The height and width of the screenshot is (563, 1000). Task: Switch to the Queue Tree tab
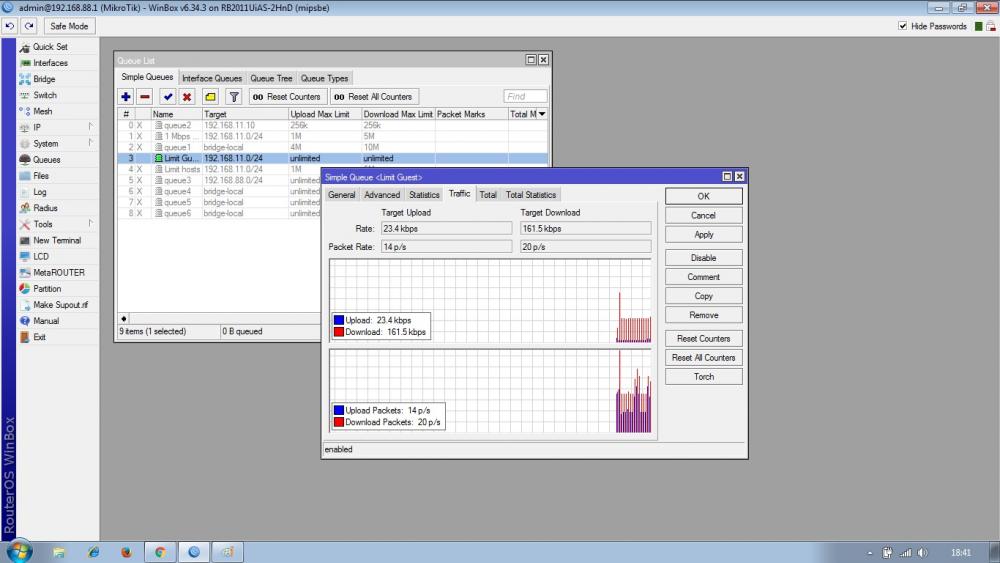[271, 78]
